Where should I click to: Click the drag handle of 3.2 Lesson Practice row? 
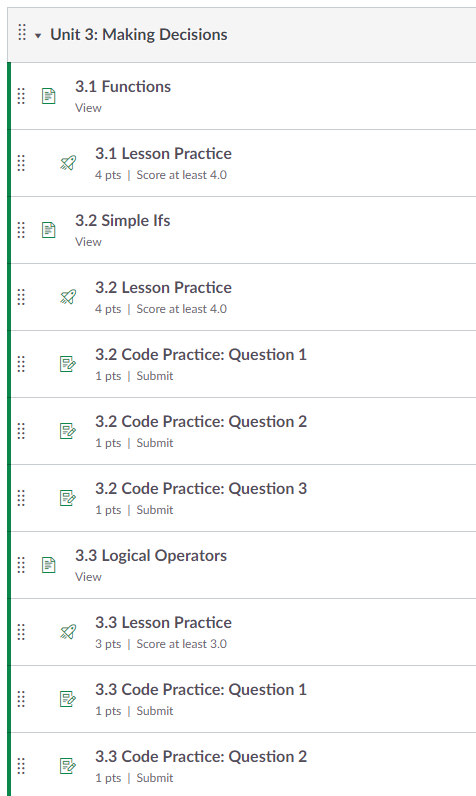coord(21,297)
